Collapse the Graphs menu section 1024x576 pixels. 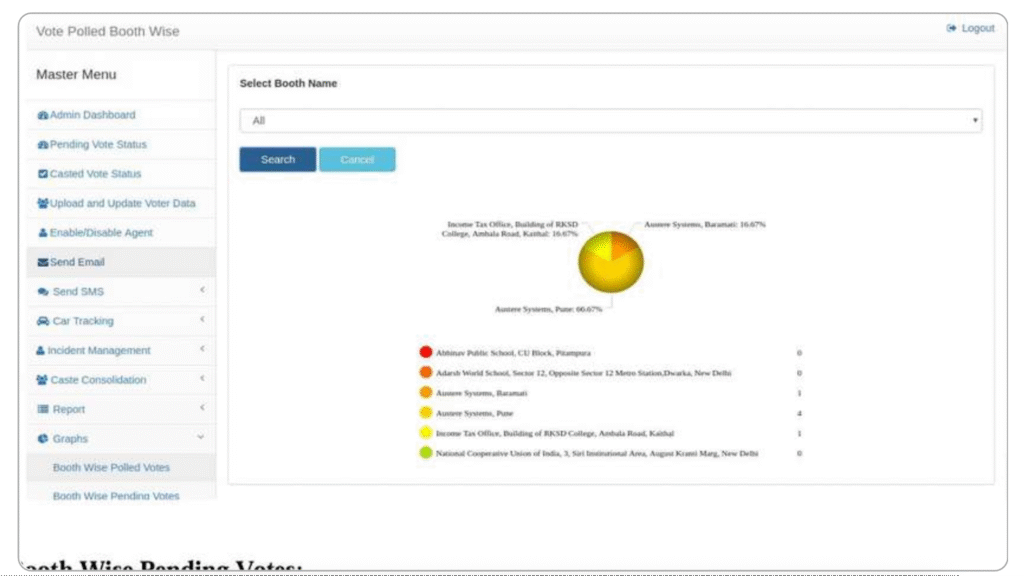[x=201, y=438]
